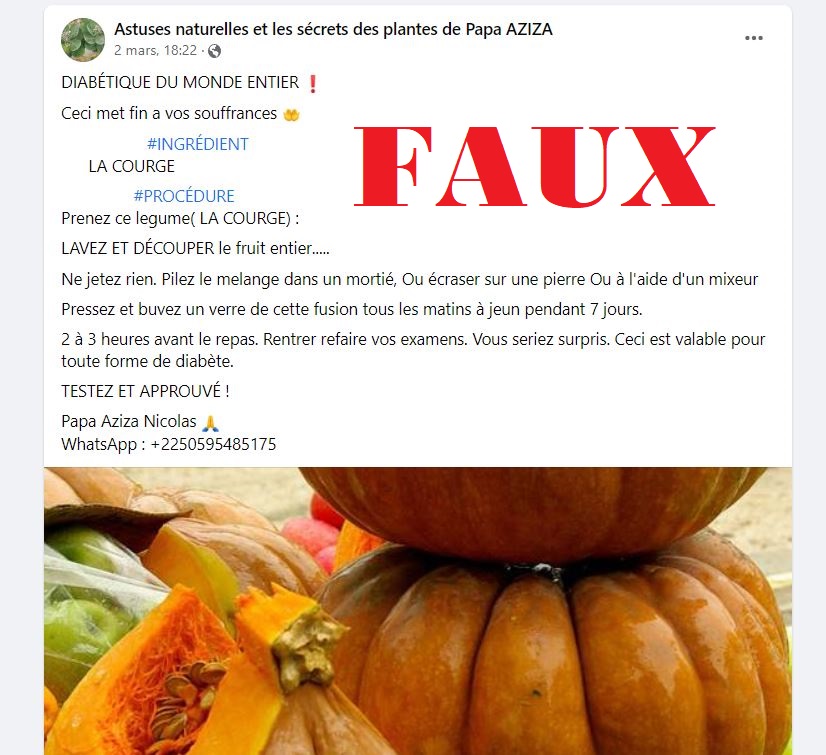The image size is (826, 755).
Task: Click the red exclamation mark emoji
Action: [312, 84]
